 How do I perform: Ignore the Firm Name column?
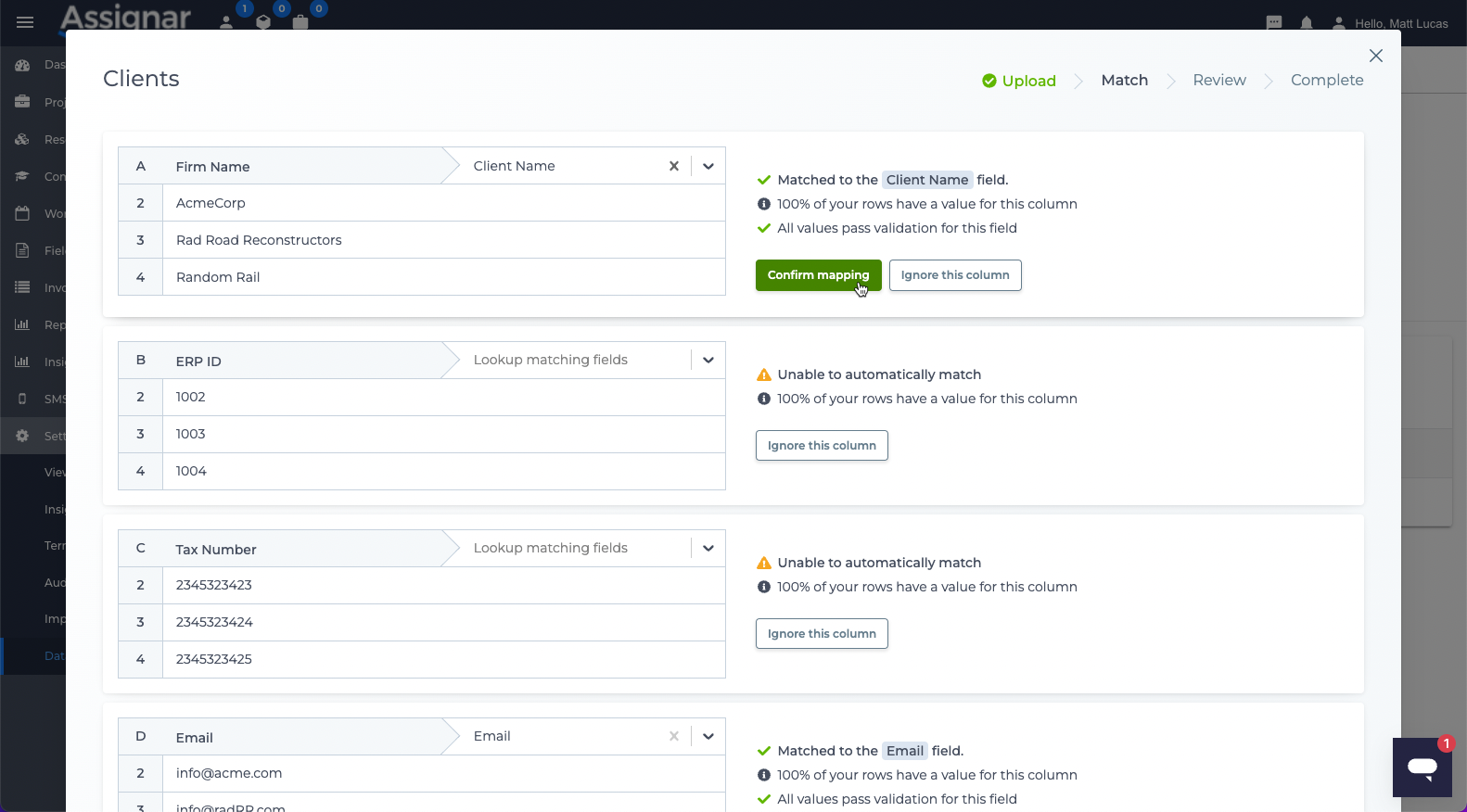point(955,275)
